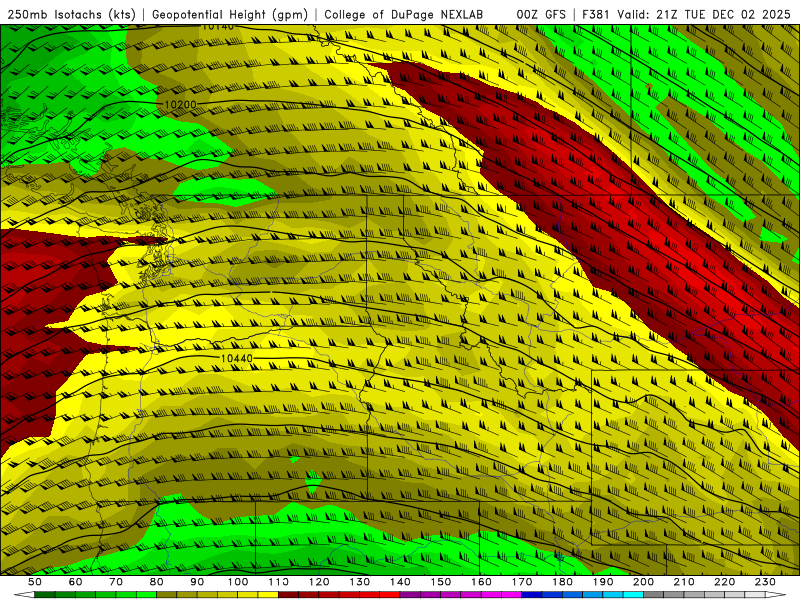Click the cyan legend swatch before 200

click(x=633, y=594)
